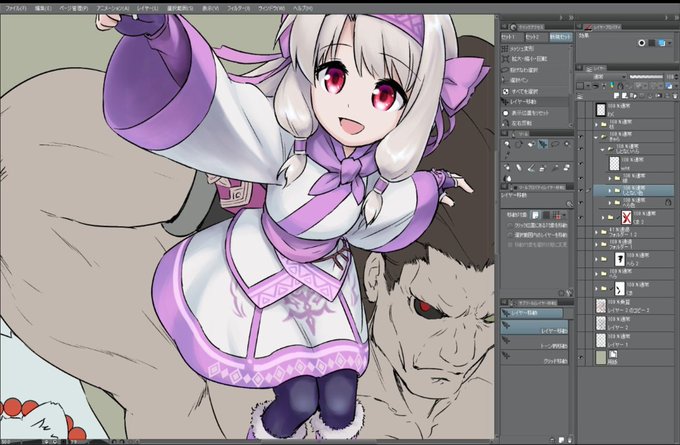Screen dimensions: 680x445
Task: Select the magnifier zoom tool icon
Action: [507, 144]
